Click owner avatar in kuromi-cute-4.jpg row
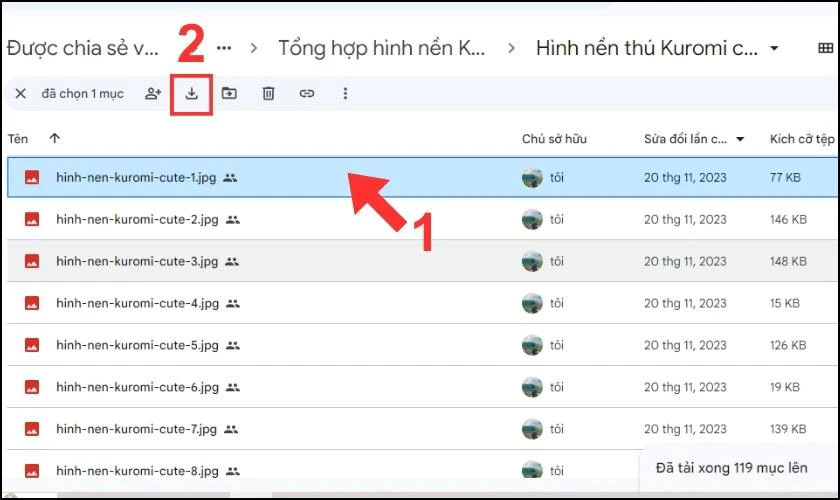The width and height of the screenshot is (840, 500). (532, 303)
